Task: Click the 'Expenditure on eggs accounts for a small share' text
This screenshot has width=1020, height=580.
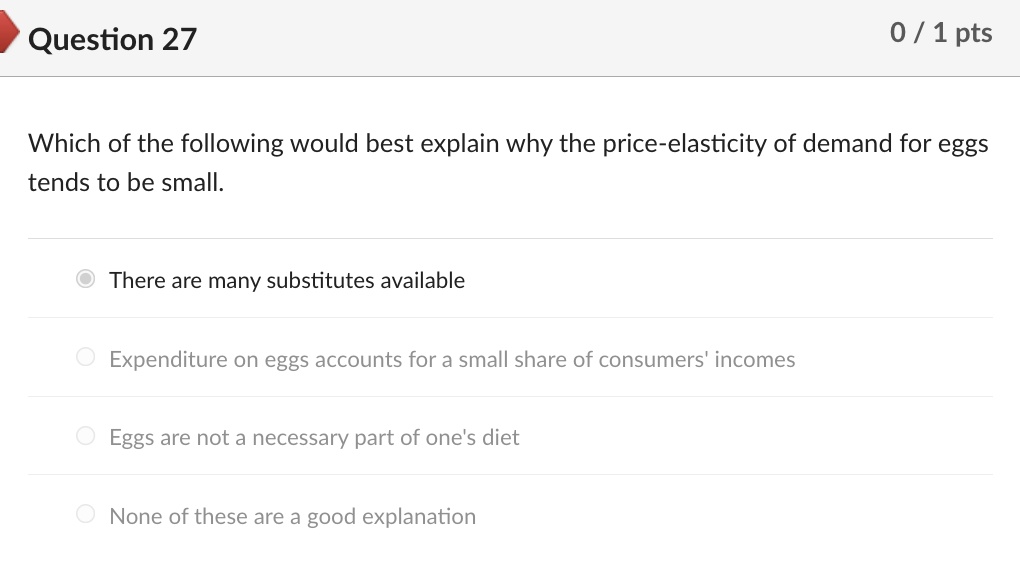Action: point(452,359)
